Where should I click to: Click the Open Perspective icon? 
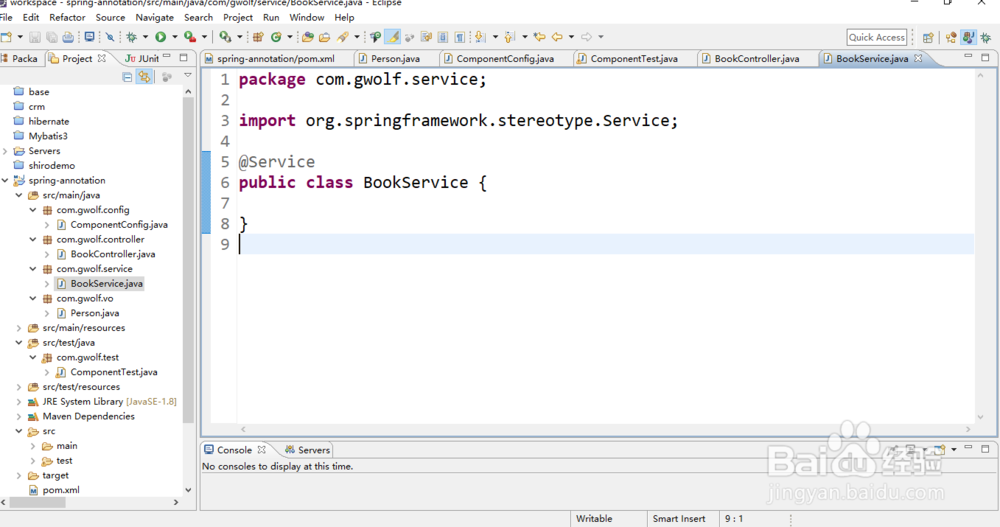click(928, 38)
